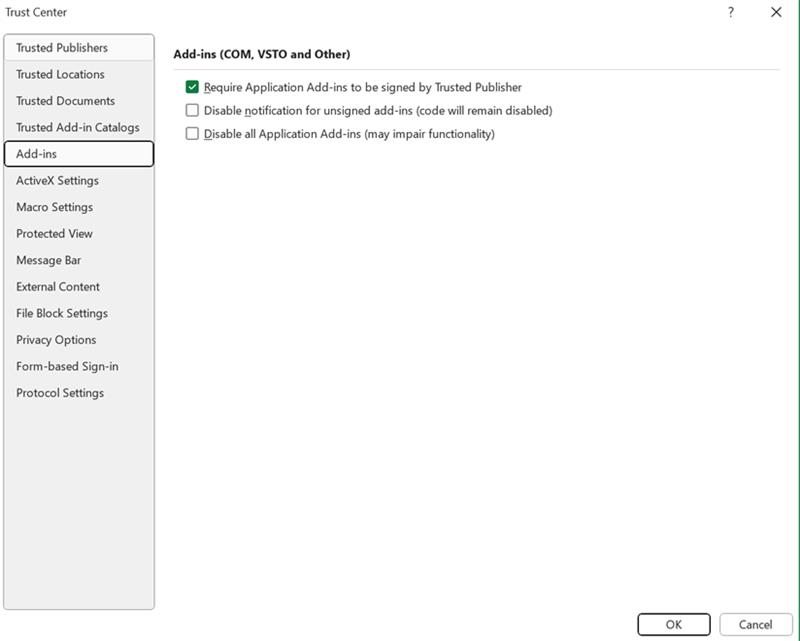Open the Trusted Publishers section
800x641 pixels.
[x=79, y=47]
